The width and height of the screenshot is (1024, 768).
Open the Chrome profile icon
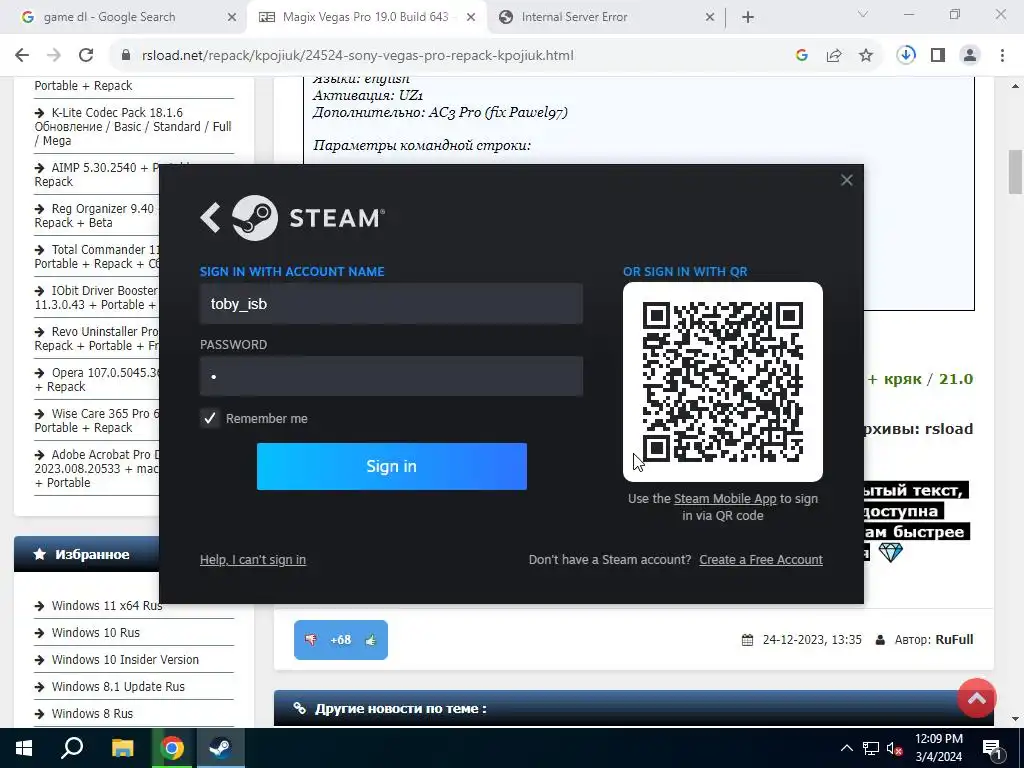pyautogui.click(x=970, y=56)
